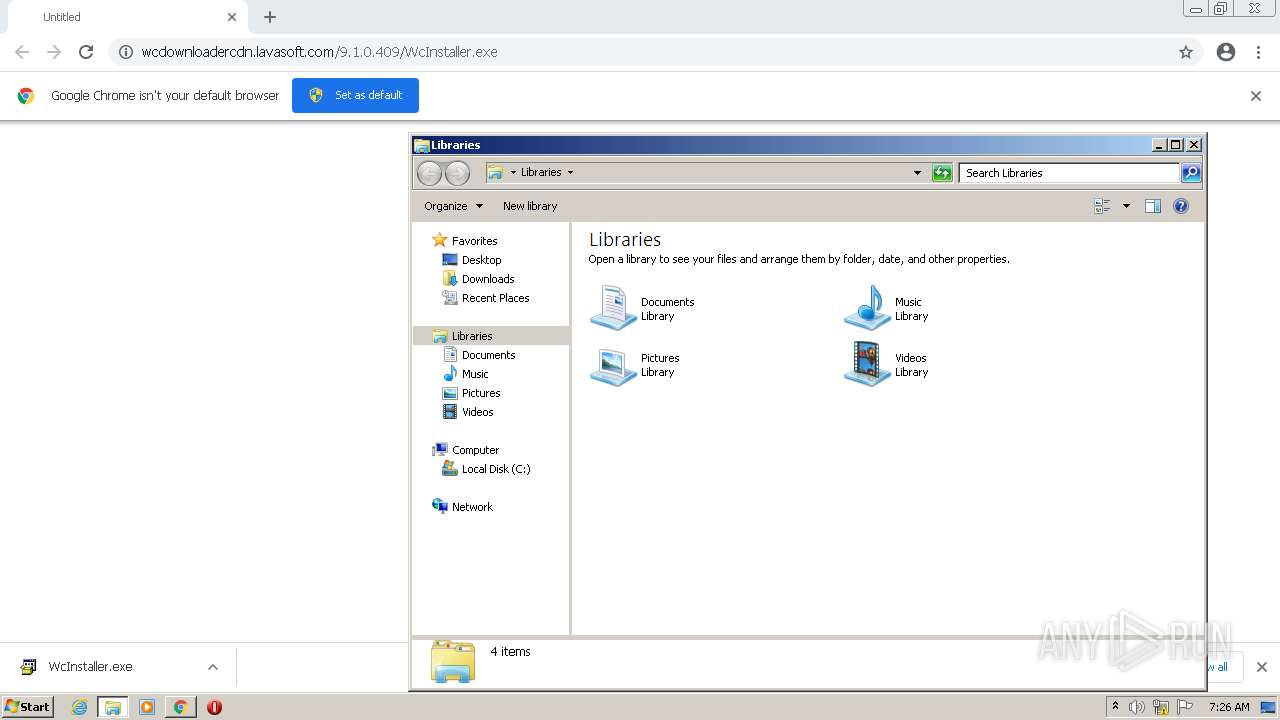Click the Chrome forward navigation arrow

[x=54, y=52]
